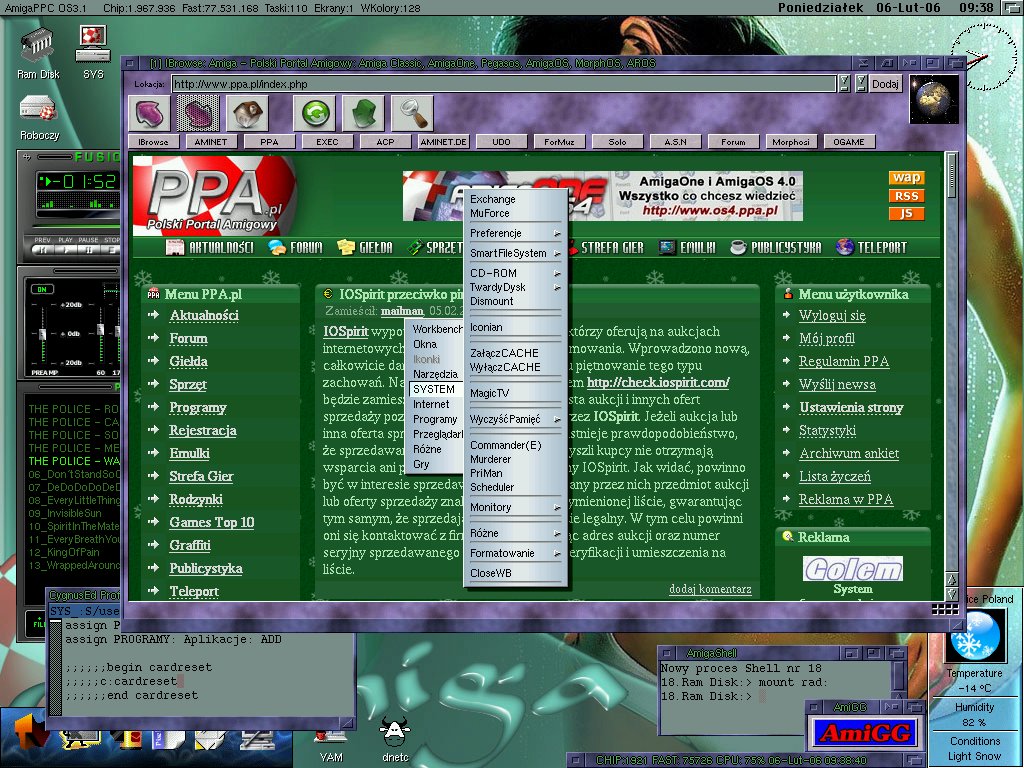The width and height of the screenshot is (1024, 768).
Task: Click the Fusion PAUSE button
Action: (x=88, y=248)
